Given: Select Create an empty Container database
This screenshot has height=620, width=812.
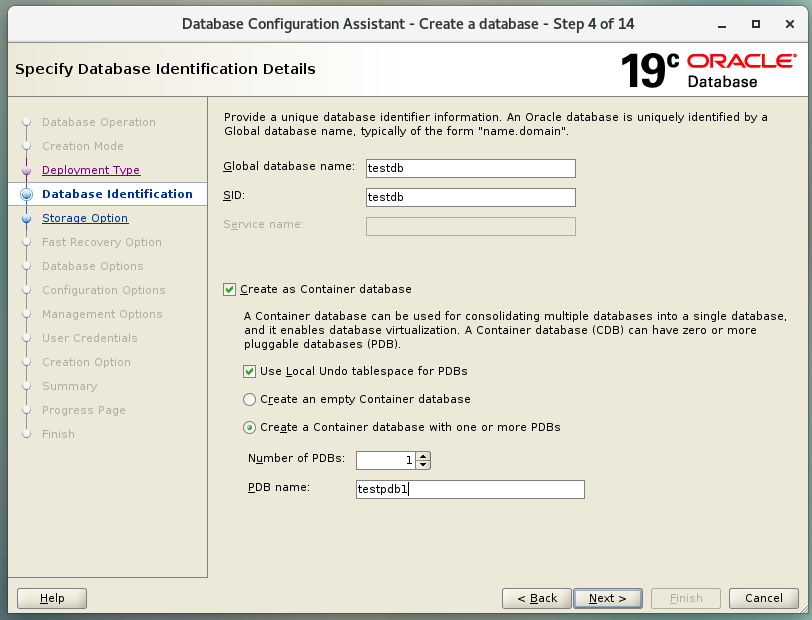Looking at the screenshot, I should [x=250, y=399].
